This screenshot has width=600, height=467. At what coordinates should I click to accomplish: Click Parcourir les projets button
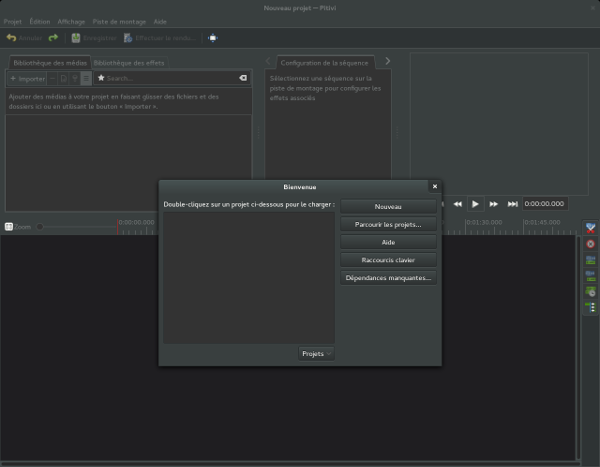[x=388, y=224]
